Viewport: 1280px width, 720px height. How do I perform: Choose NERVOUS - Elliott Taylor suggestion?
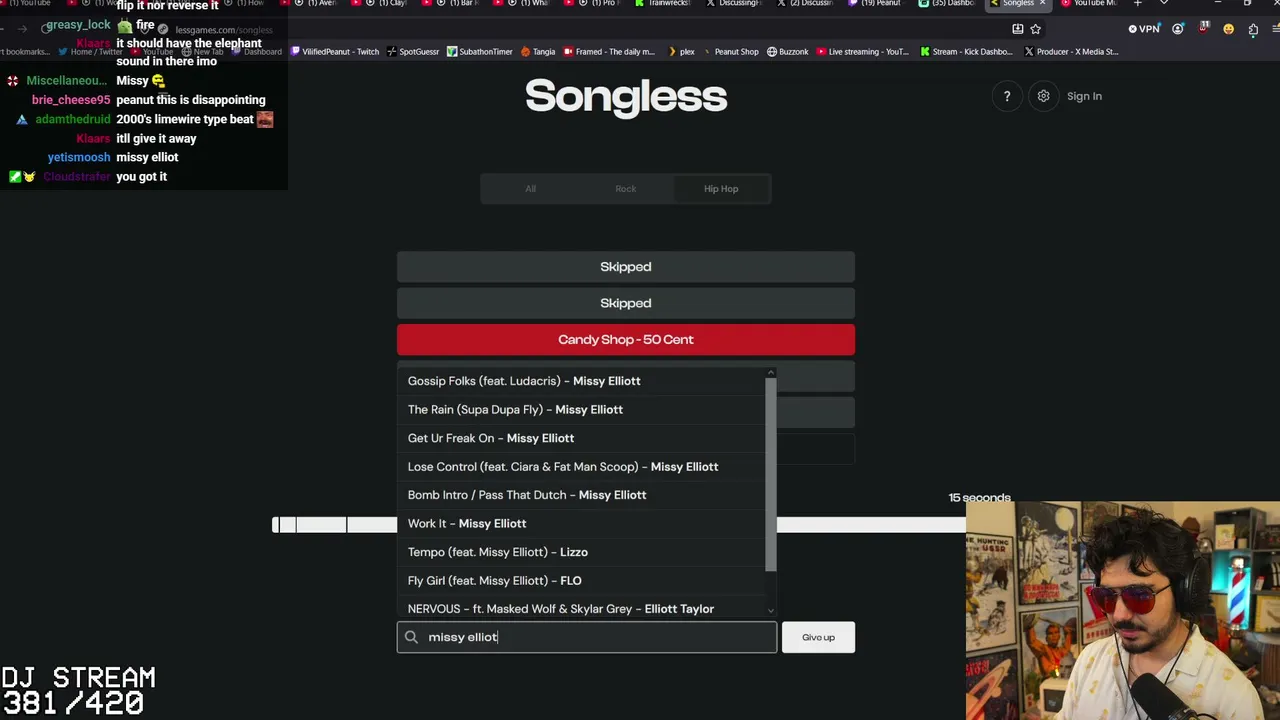(582, 608)
